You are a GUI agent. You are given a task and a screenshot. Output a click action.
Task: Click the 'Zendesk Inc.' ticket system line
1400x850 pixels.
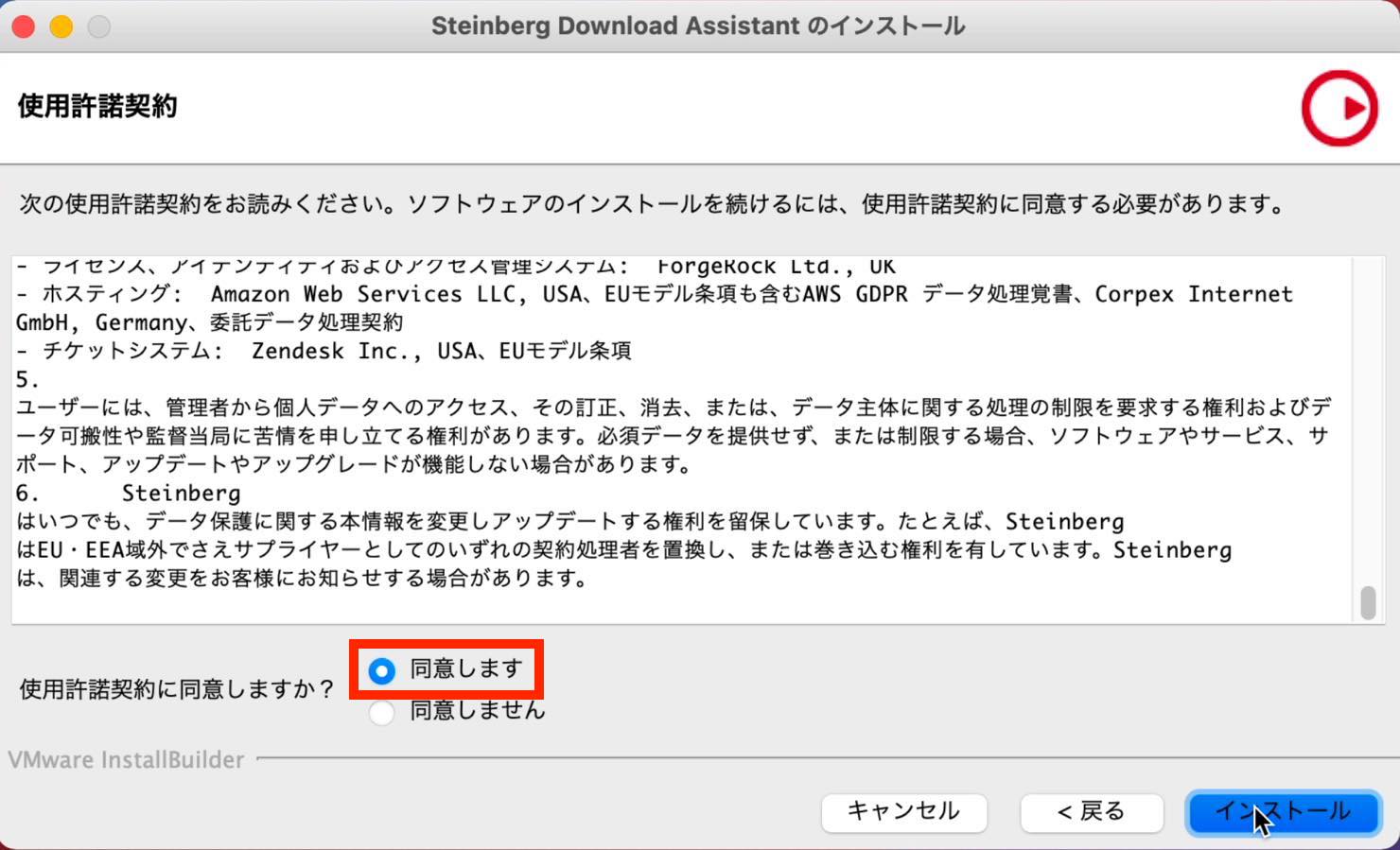coord(324,351)
